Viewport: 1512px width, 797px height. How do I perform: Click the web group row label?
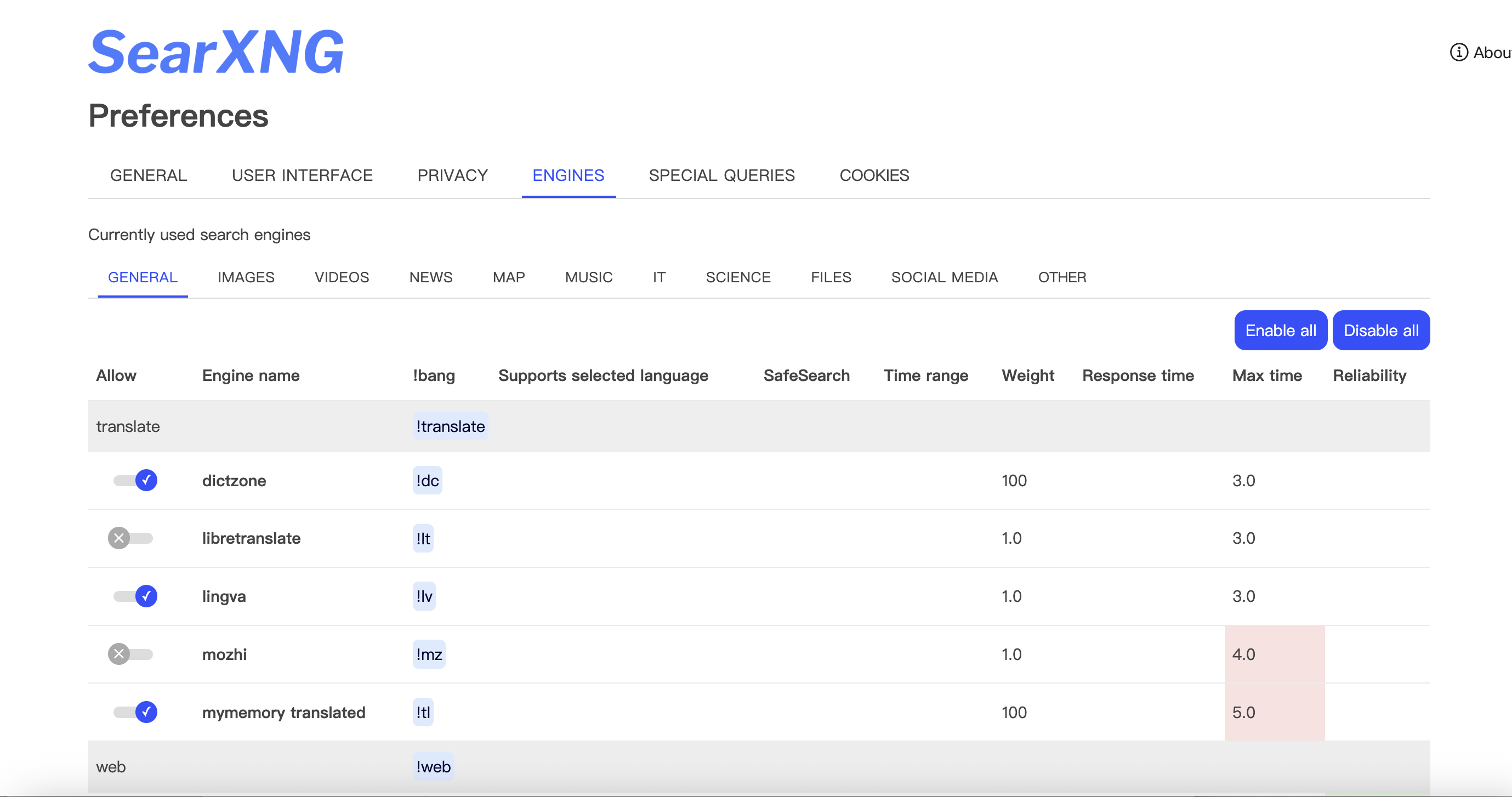tap(110, 766)
